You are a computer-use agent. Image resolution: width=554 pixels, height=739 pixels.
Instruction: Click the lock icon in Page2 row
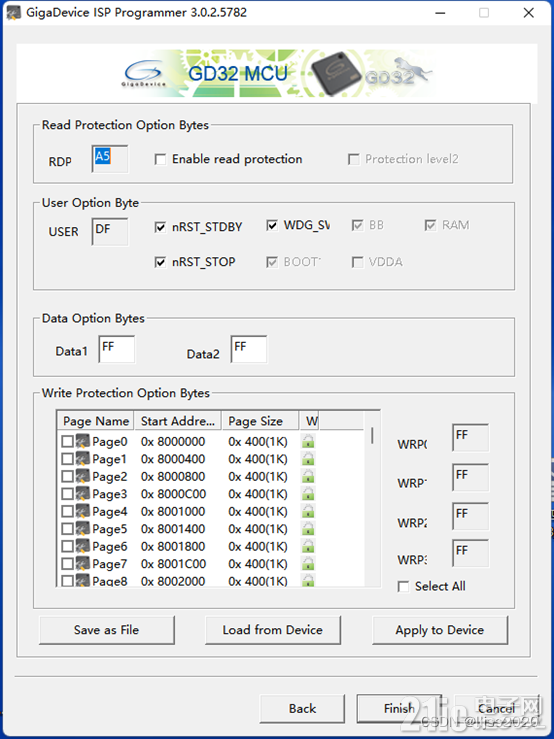tap(308, 476)
